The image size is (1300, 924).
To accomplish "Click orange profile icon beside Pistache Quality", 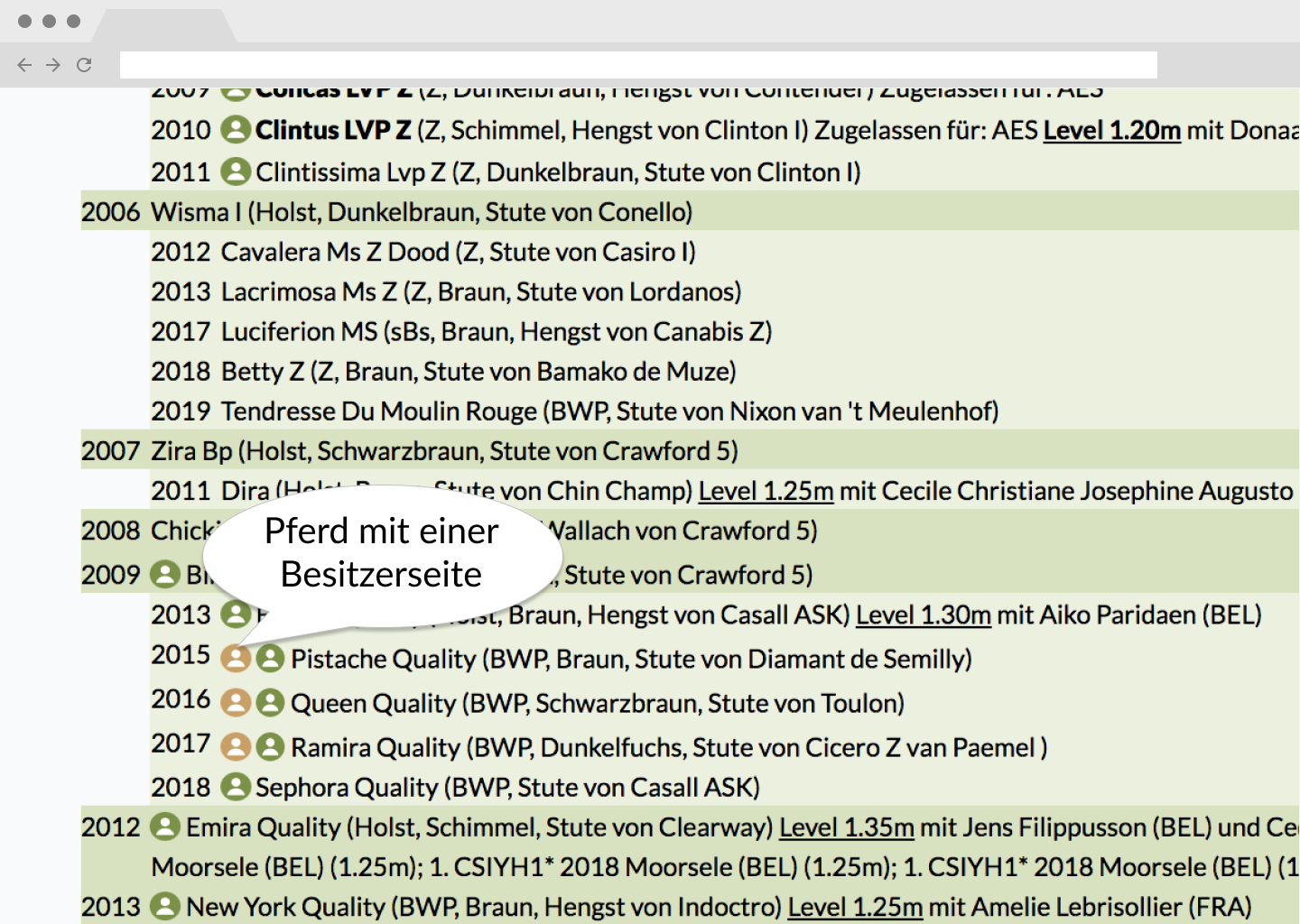I will point(236,659).
